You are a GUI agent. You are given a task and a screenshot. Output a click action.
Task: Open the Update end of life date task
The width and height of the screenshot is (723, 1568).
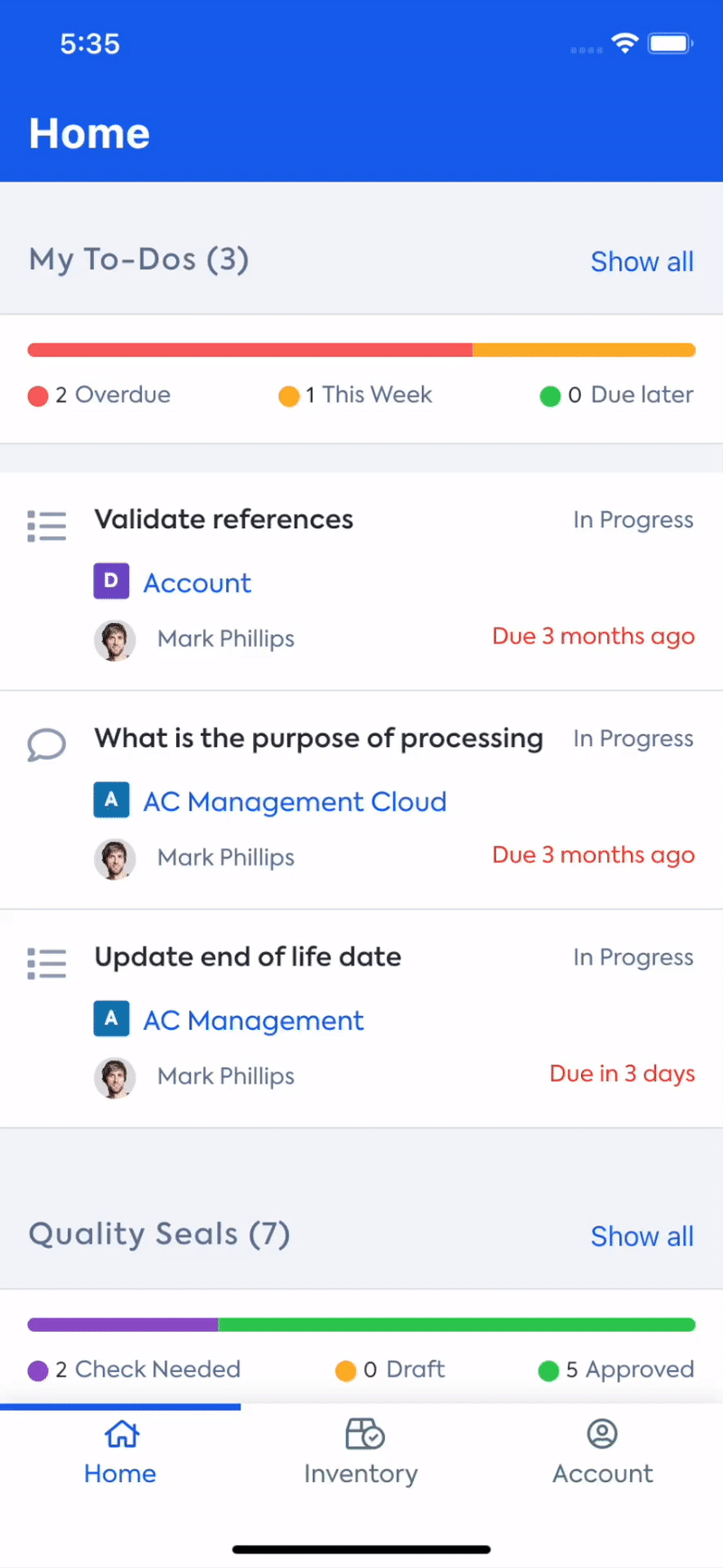click(248, 957)
